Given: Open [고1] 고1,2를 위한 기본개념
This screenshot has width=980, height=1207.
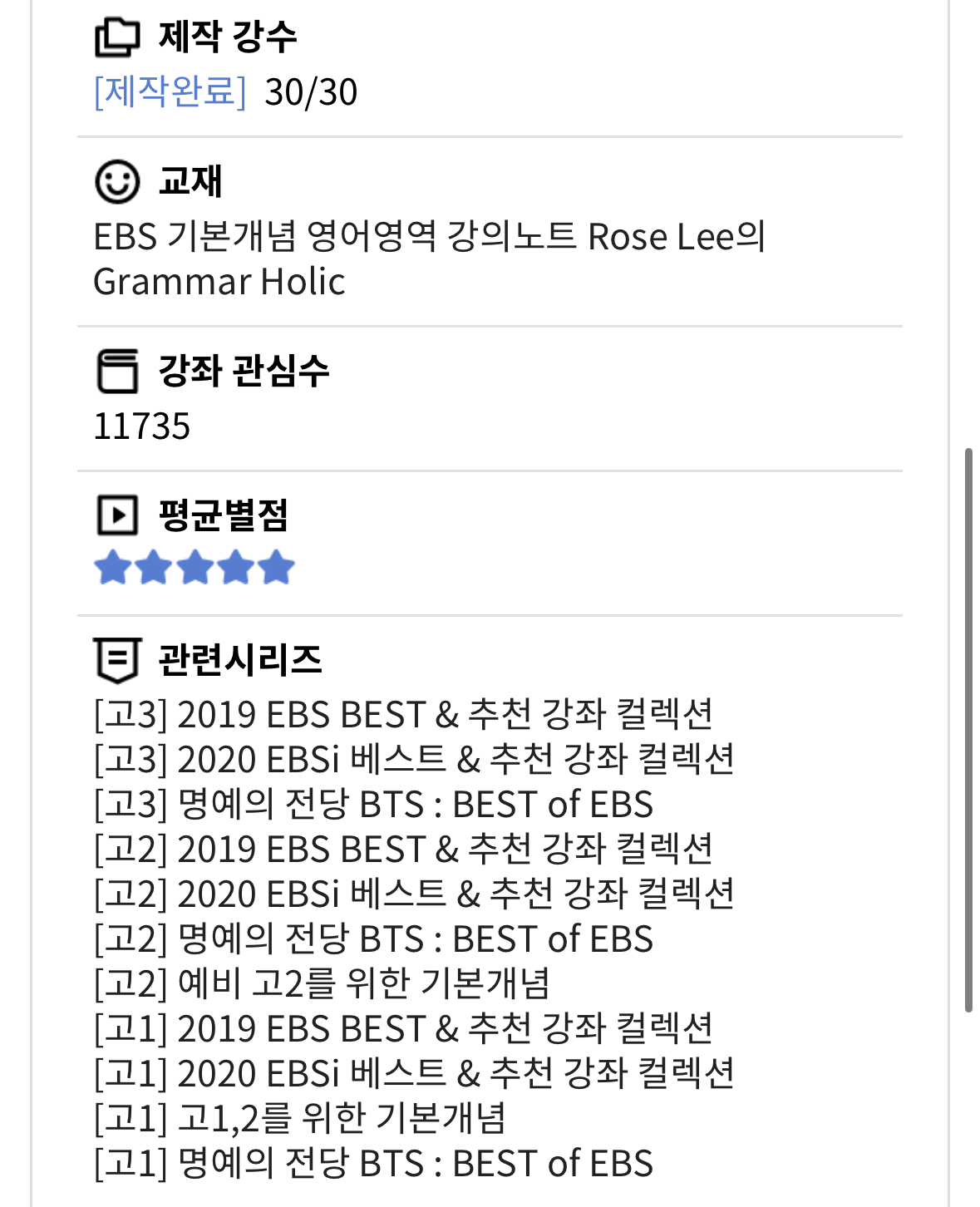Looking at the screenshot, I should pyautogui.click(x=300, y=1119).
